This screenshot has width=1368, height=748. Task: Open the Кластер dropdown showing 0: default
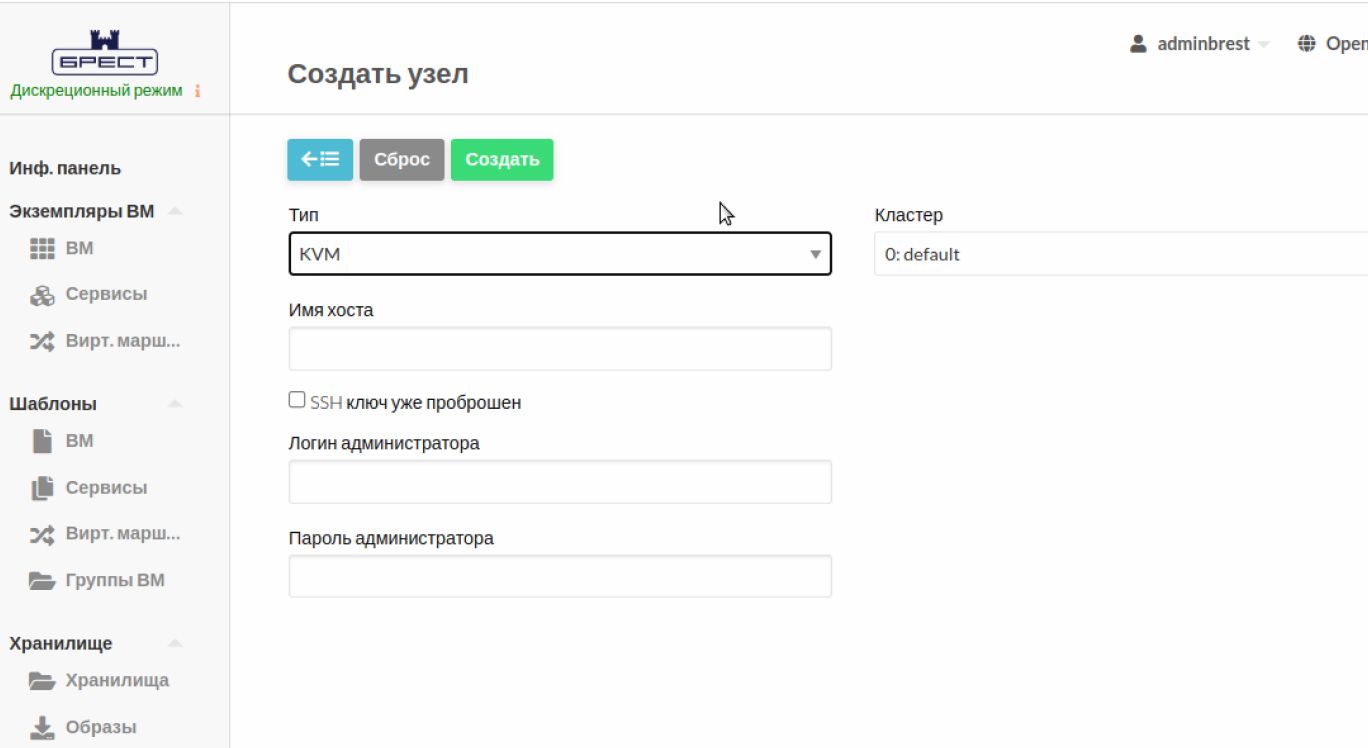[x=1120, y=254]
